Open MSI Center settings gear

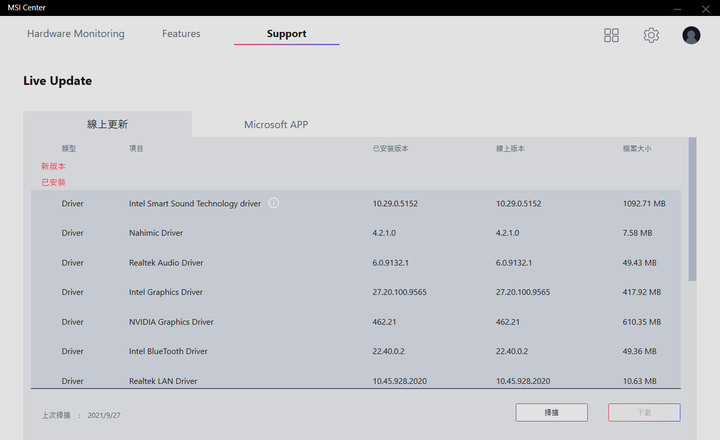[x=651, y=35]
